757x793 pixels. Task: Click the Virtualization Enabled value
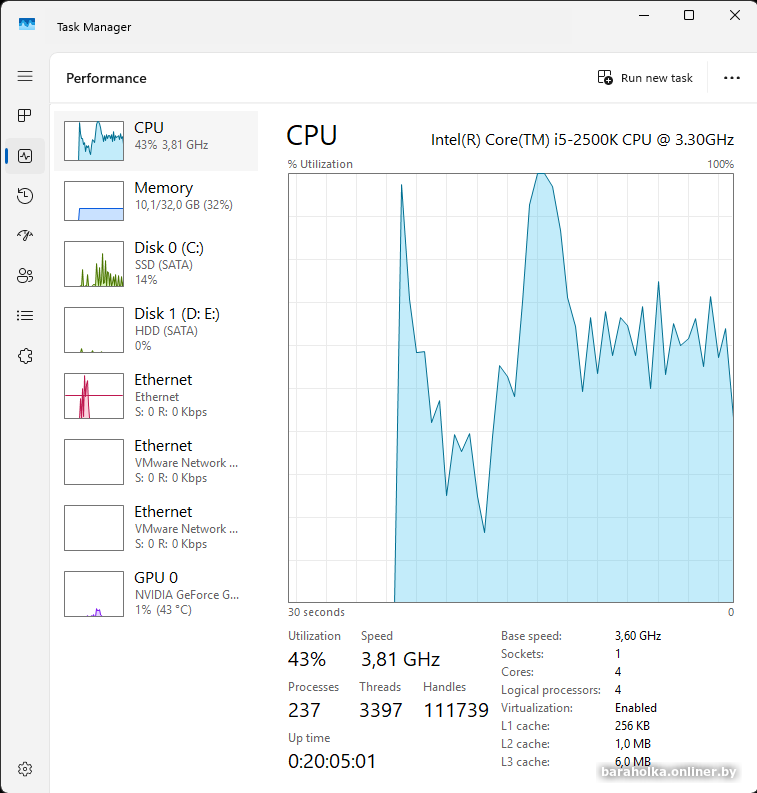pyautogui.click(x=636, y=708)
